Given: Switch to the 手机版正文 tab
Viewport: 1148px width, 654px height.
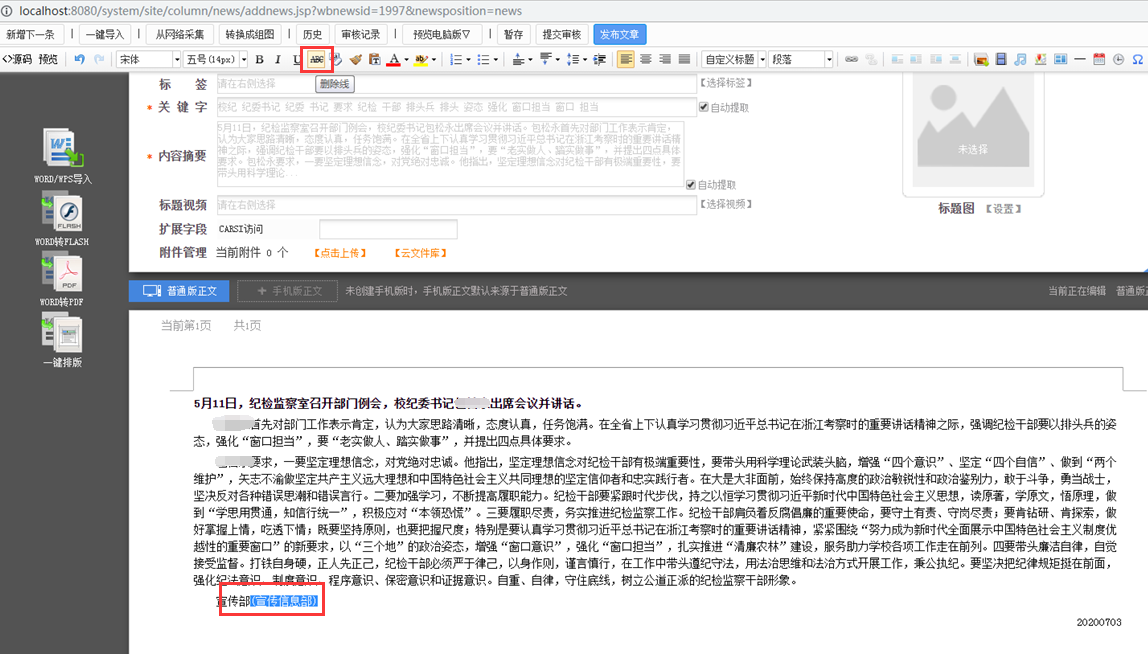Looking at the screenshot, I should pos(288,291).
